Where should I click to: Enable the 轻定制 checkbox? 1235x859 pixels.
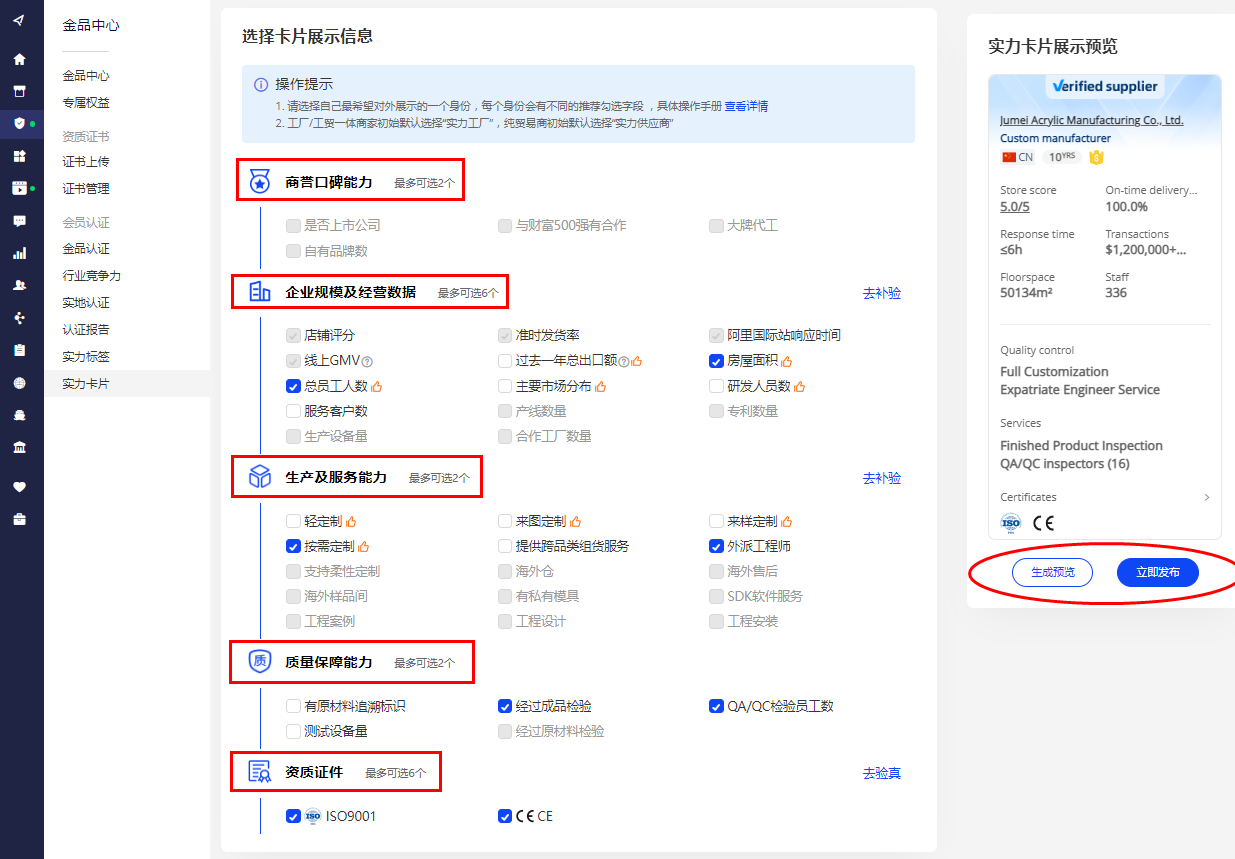293,521
